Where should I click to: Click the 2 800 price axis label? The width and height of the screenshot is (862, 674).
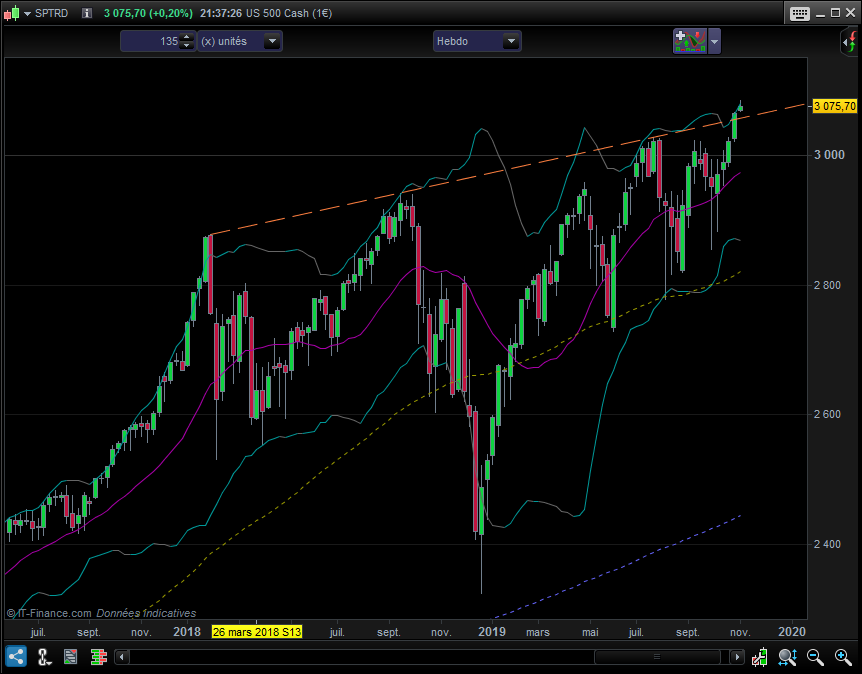coord(827,285)
